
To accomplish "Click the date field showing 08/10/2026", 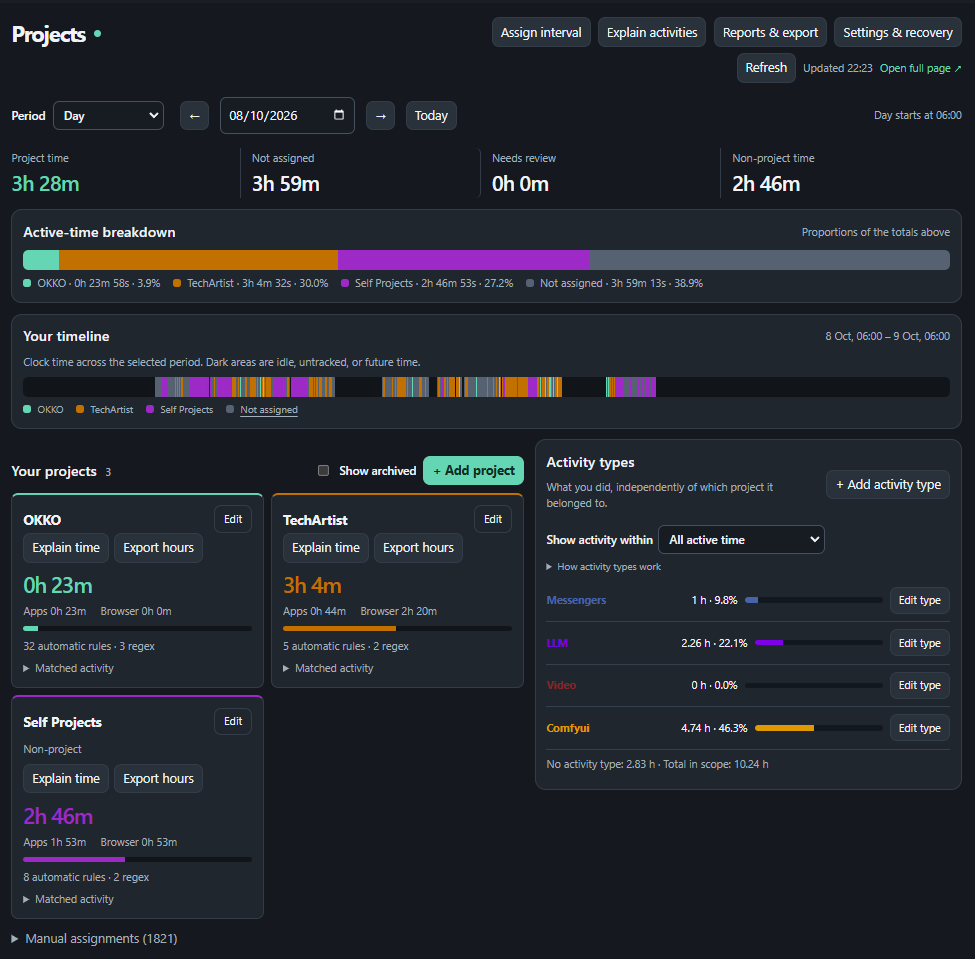I will coord(287,116).
